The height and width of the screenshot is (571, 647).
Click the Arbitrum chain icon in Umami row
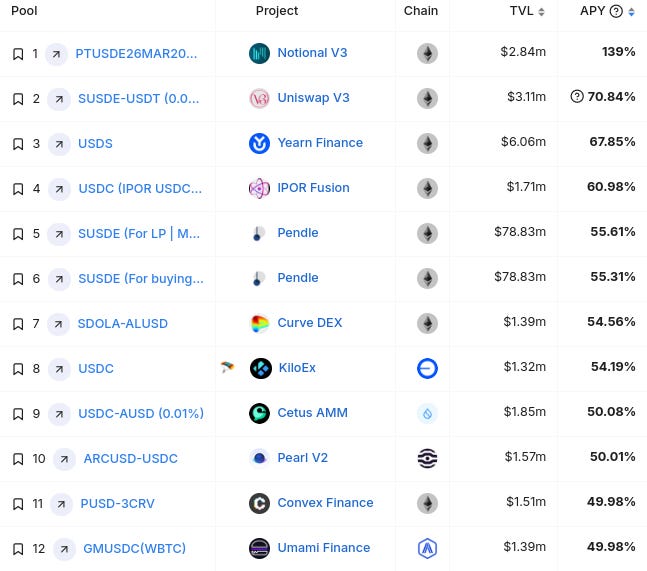click(x=427, y=548)
